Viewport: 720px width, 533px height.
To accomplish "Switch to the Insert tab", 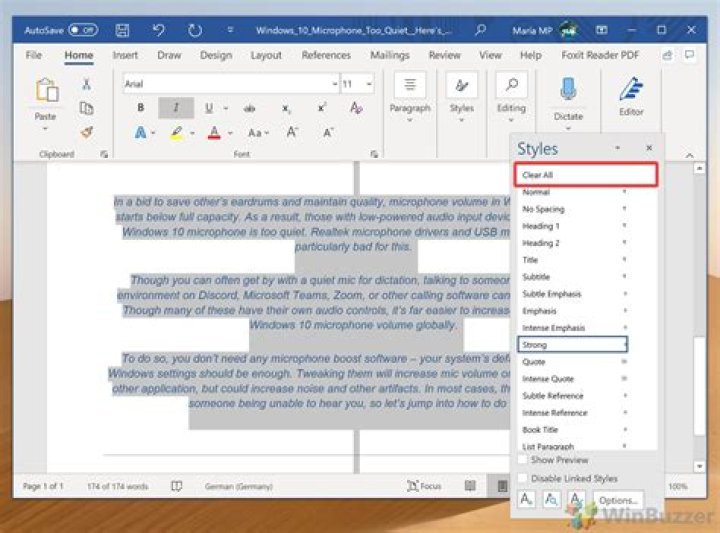I will click(x=125, y=56).
